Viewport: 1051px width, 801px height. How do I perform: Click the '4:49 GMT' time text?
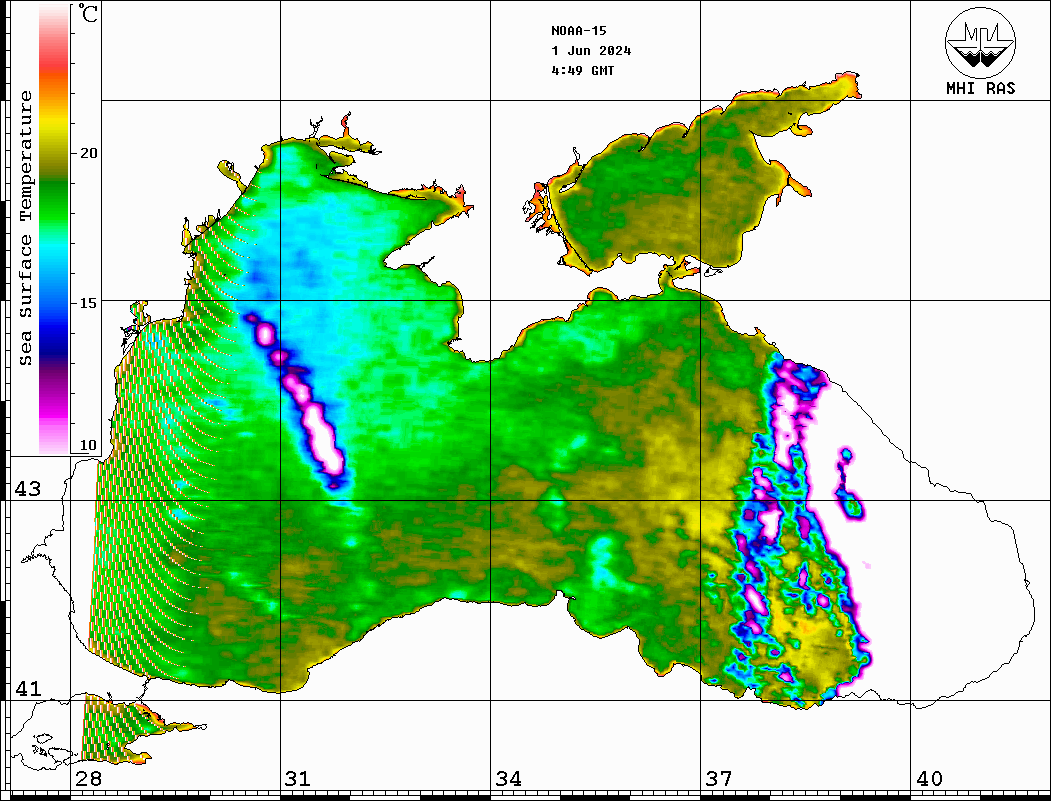(582, 70)
